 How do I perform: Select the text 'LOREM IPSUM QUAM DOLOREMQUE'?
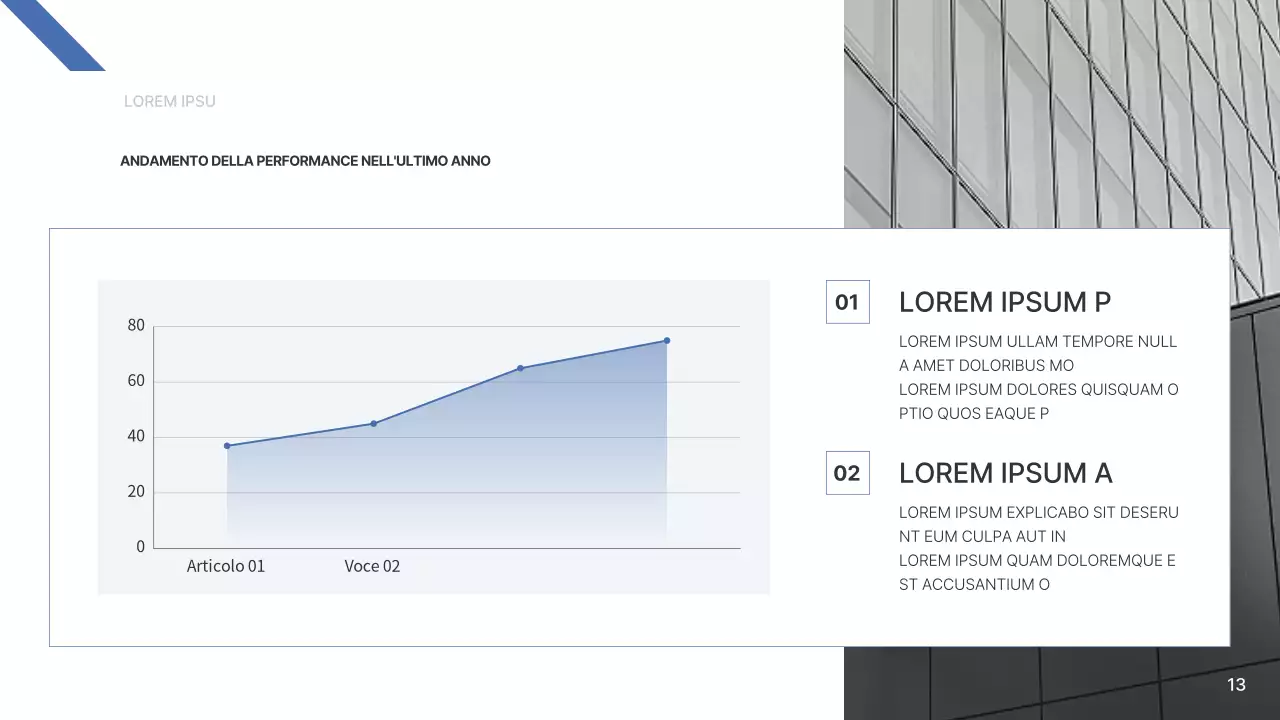[1036, 561]
